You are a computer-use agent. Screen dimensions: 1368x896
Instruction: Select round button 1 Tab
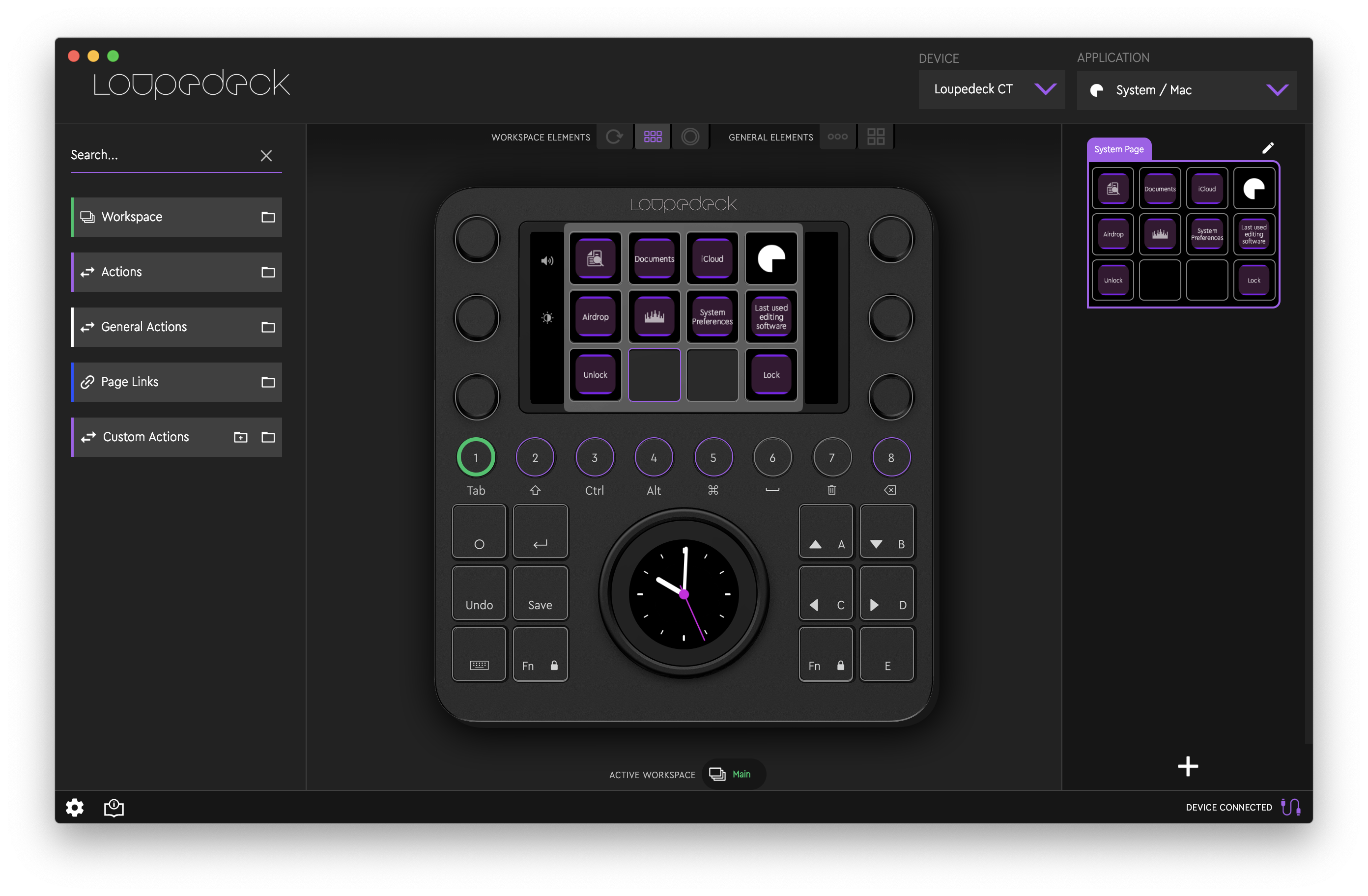point(475,457)
